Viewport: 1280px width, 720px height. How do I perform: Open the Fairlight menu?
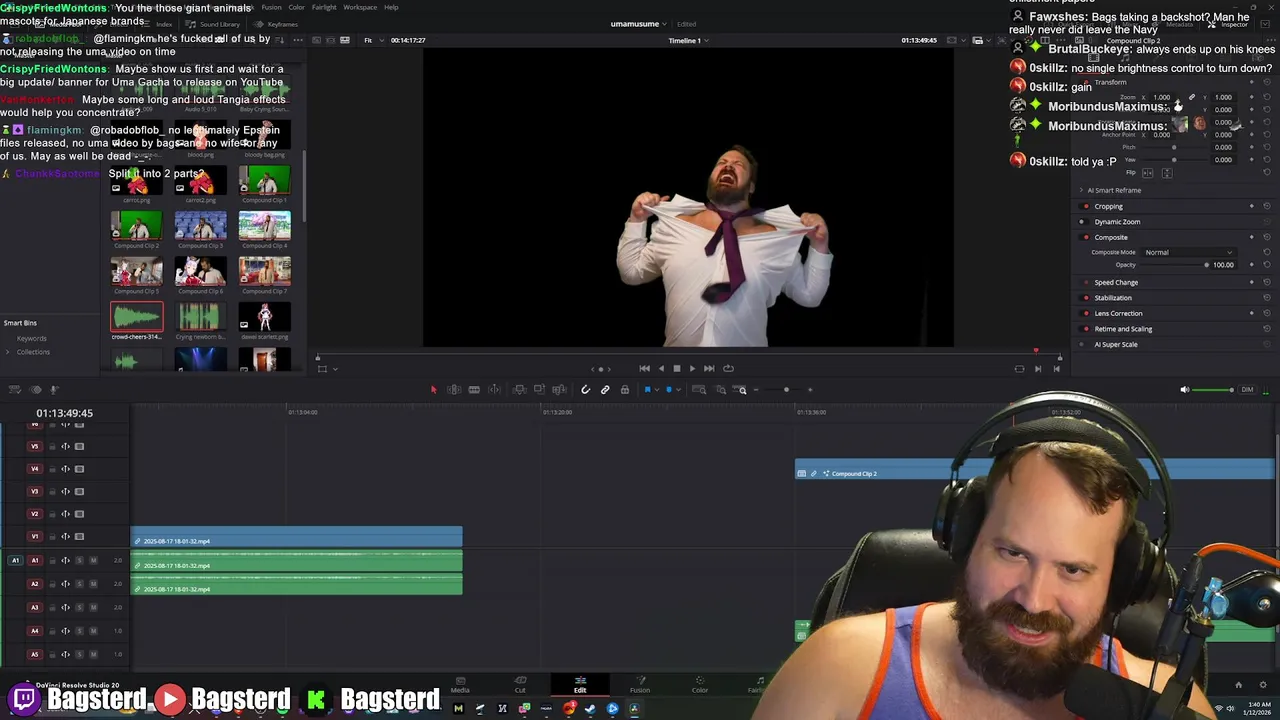click(324, 7)
